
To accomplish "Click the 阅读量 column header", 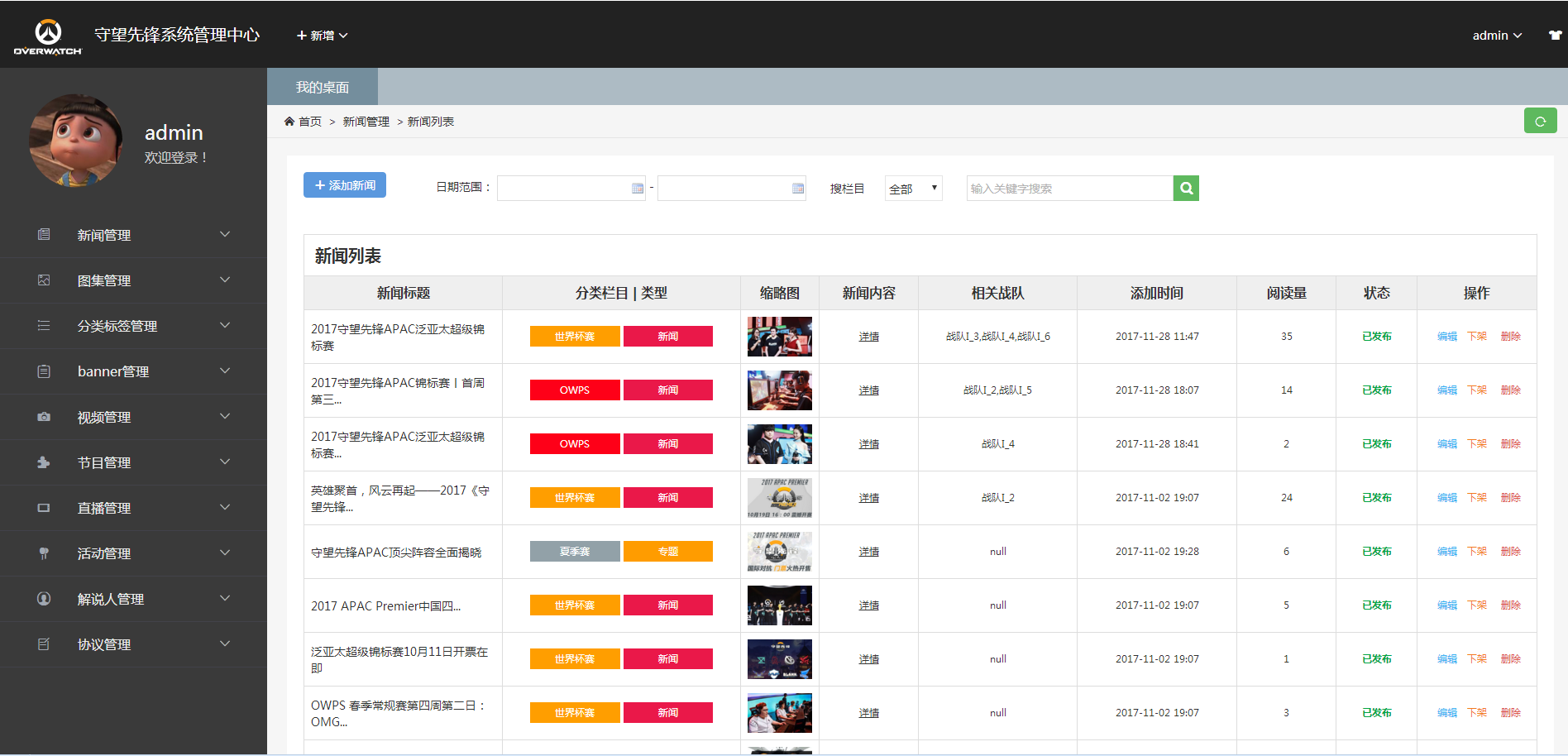I will point(1286,293).
